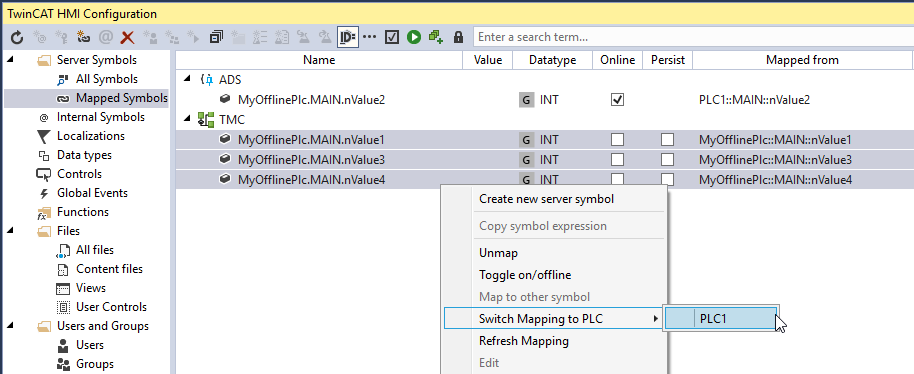Click the new internal symbol icon with @

pos(39,37)
